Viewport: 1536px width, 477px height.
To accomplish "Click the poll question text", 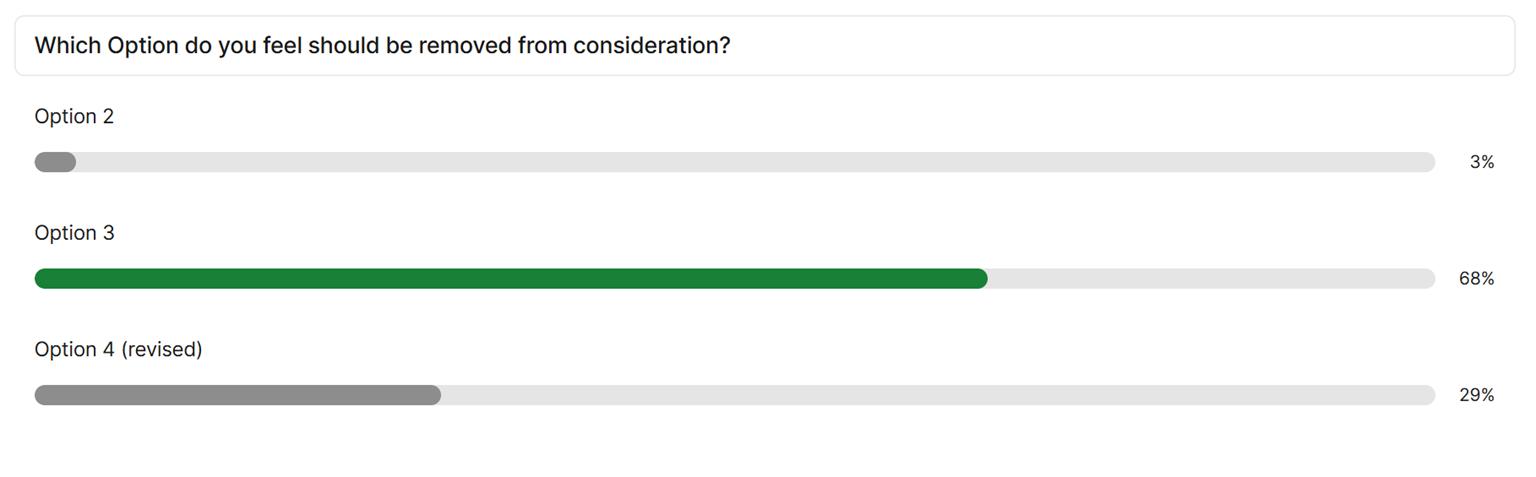I will 382,46.
